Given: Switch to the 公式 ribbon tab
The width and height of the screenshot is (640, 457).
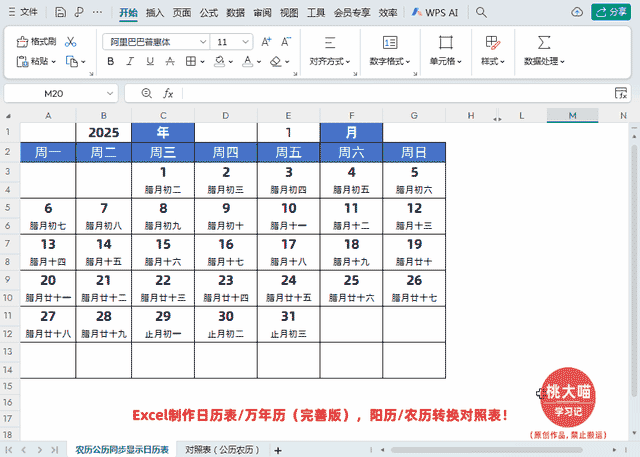Looking at the screenshot, I should (x=209, y=13).
